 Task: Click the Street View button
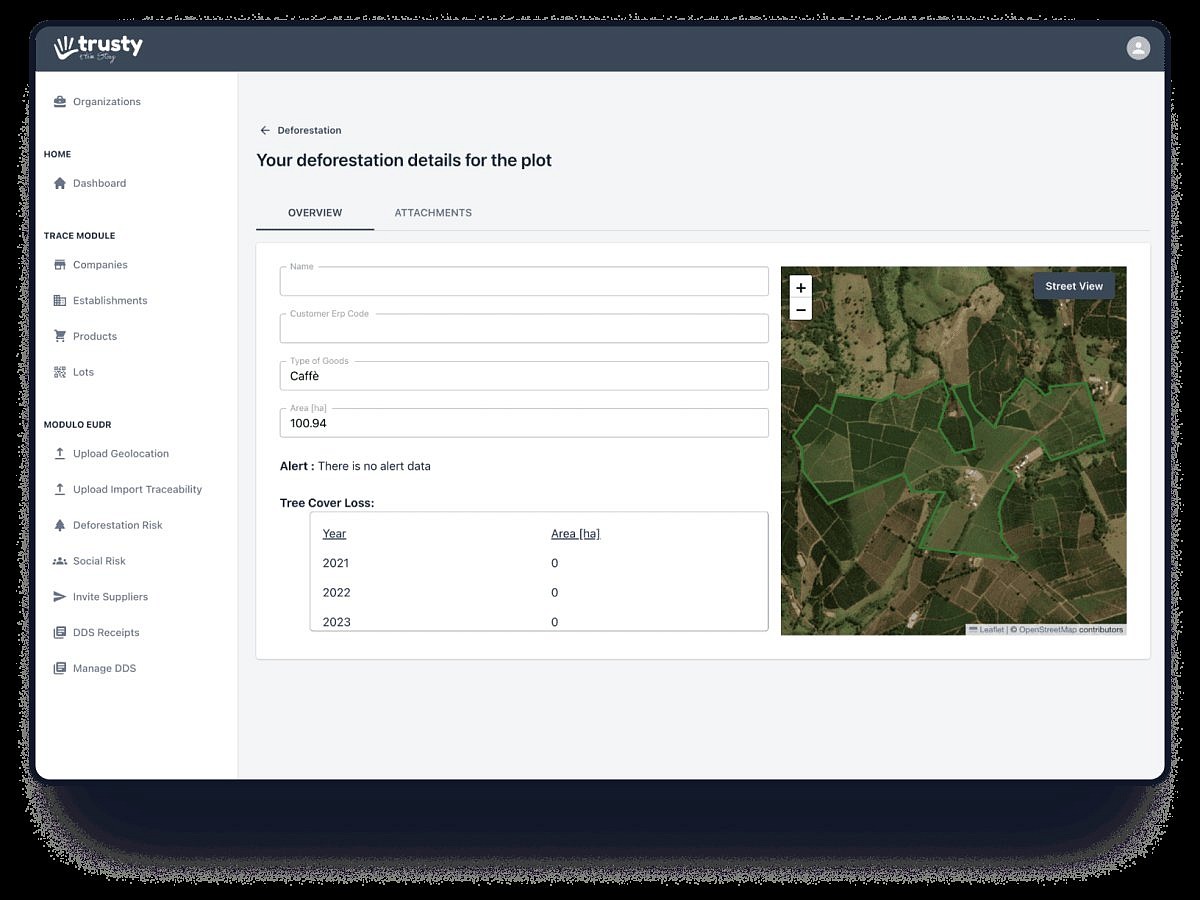pos(1074,287)
